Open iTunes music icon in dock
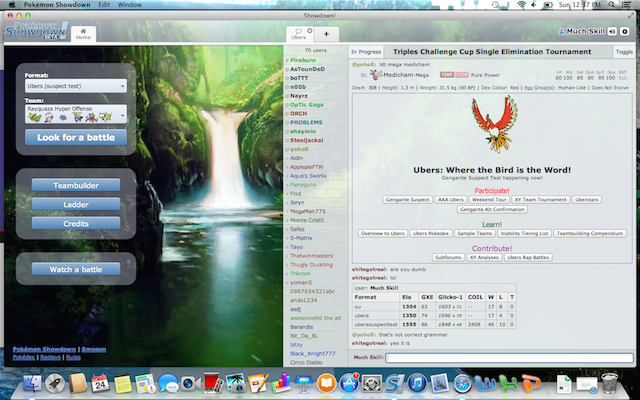640x400 pixels. click(x=417, y=383)
